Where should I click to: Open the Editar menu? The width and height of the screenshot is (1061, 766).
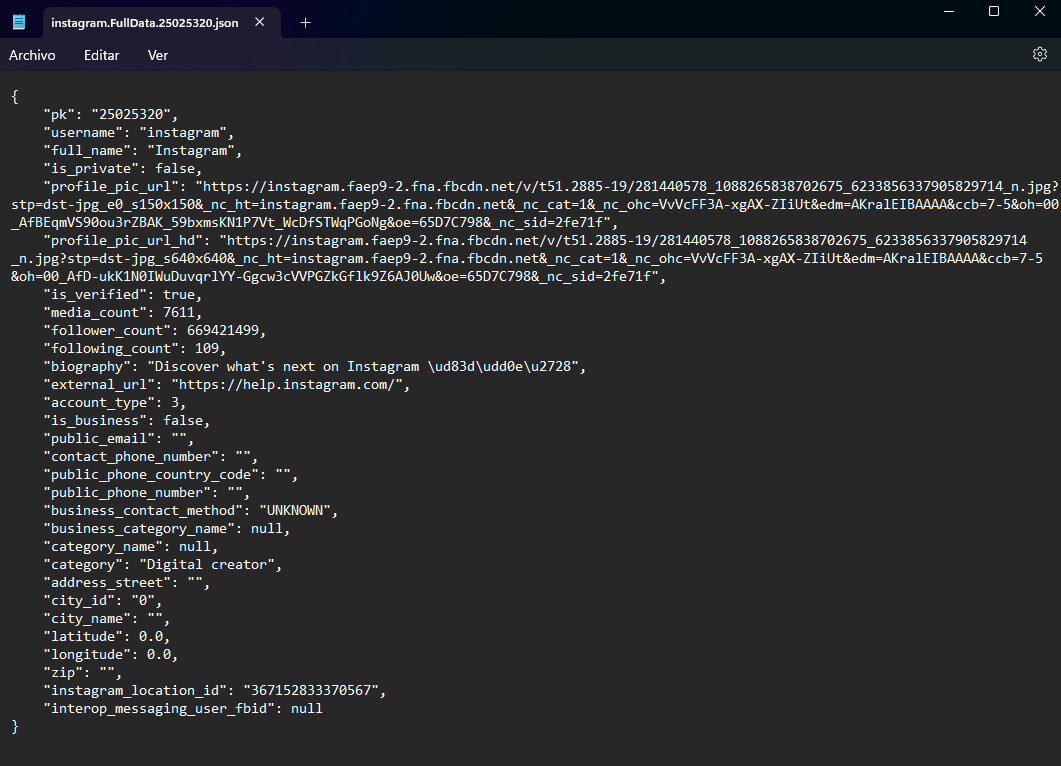[101, 55]
